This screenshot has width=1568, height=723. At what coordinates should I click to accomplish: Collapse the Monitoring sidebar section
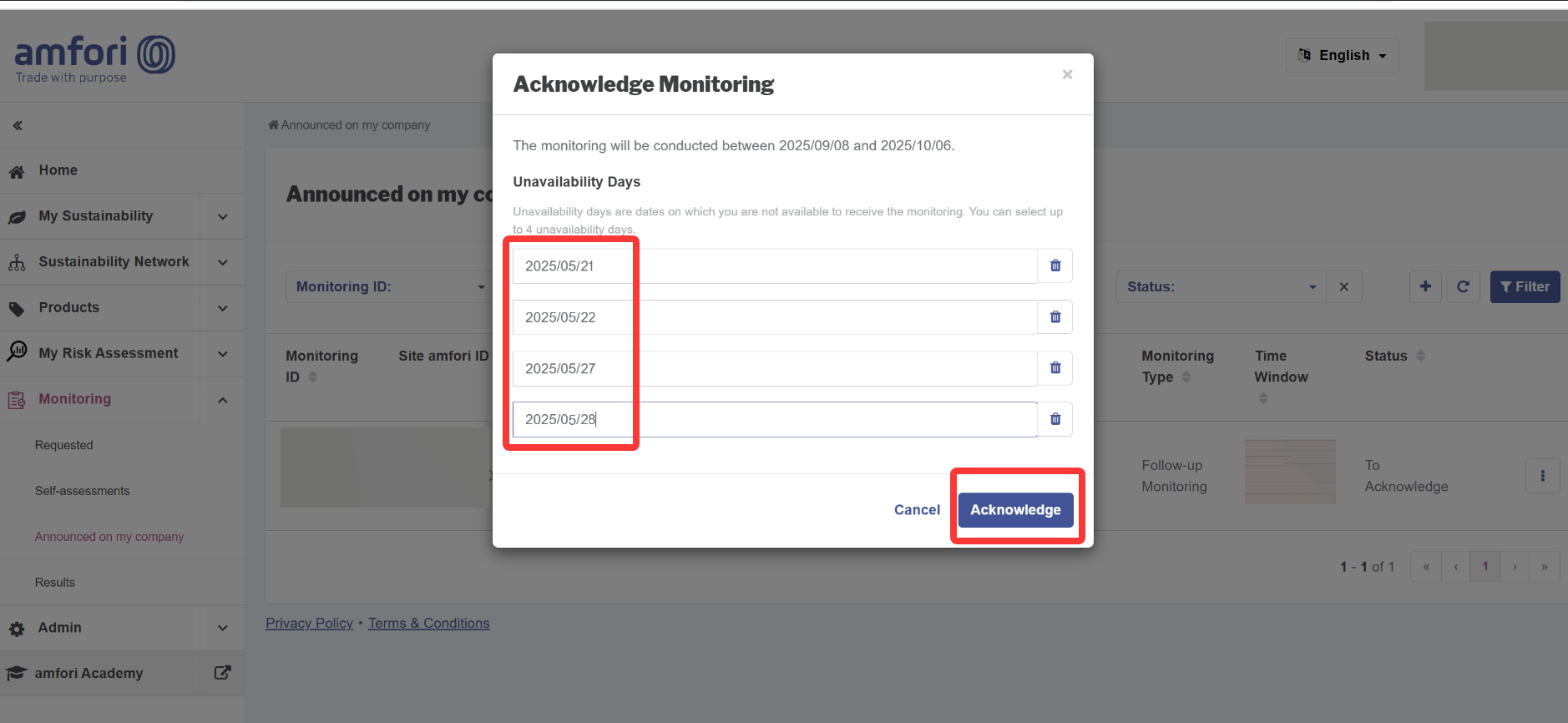coord(223,400)
